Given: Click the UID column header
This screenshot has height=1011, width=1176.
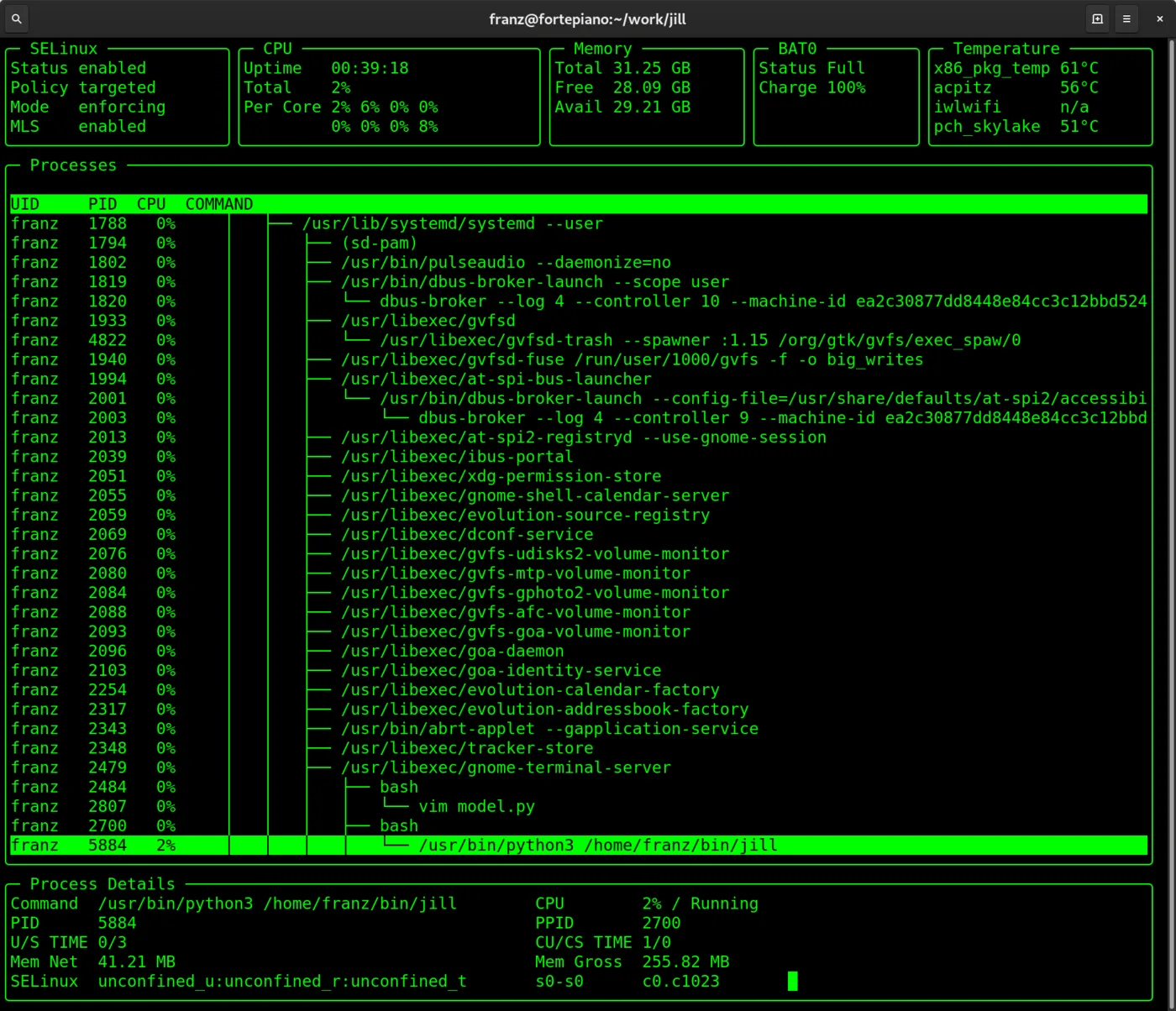Looking at the screenshot, I should (25, 204).
